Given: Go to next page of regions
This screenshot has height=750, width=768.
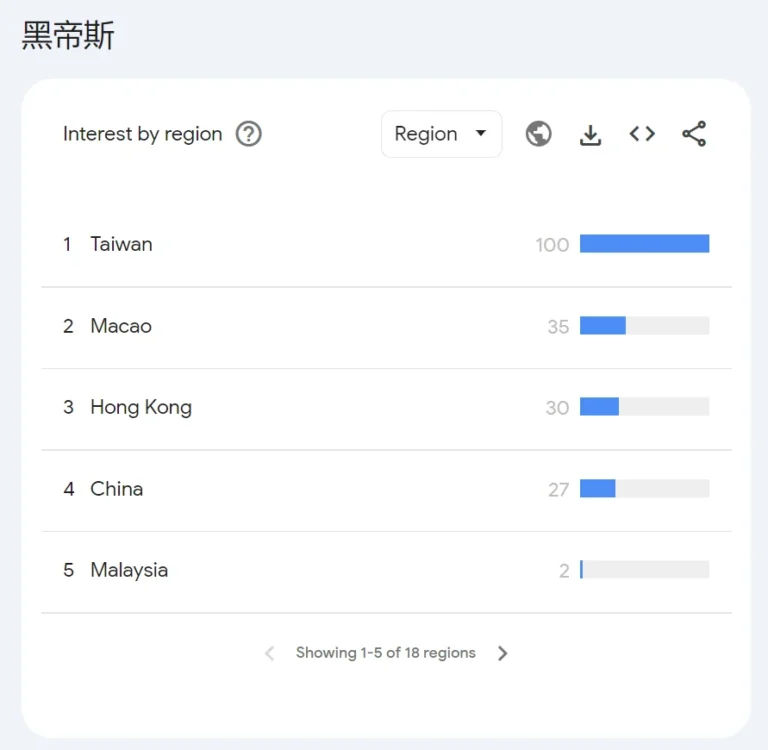Looking at the screenshot, I should [x=503, y=653].
